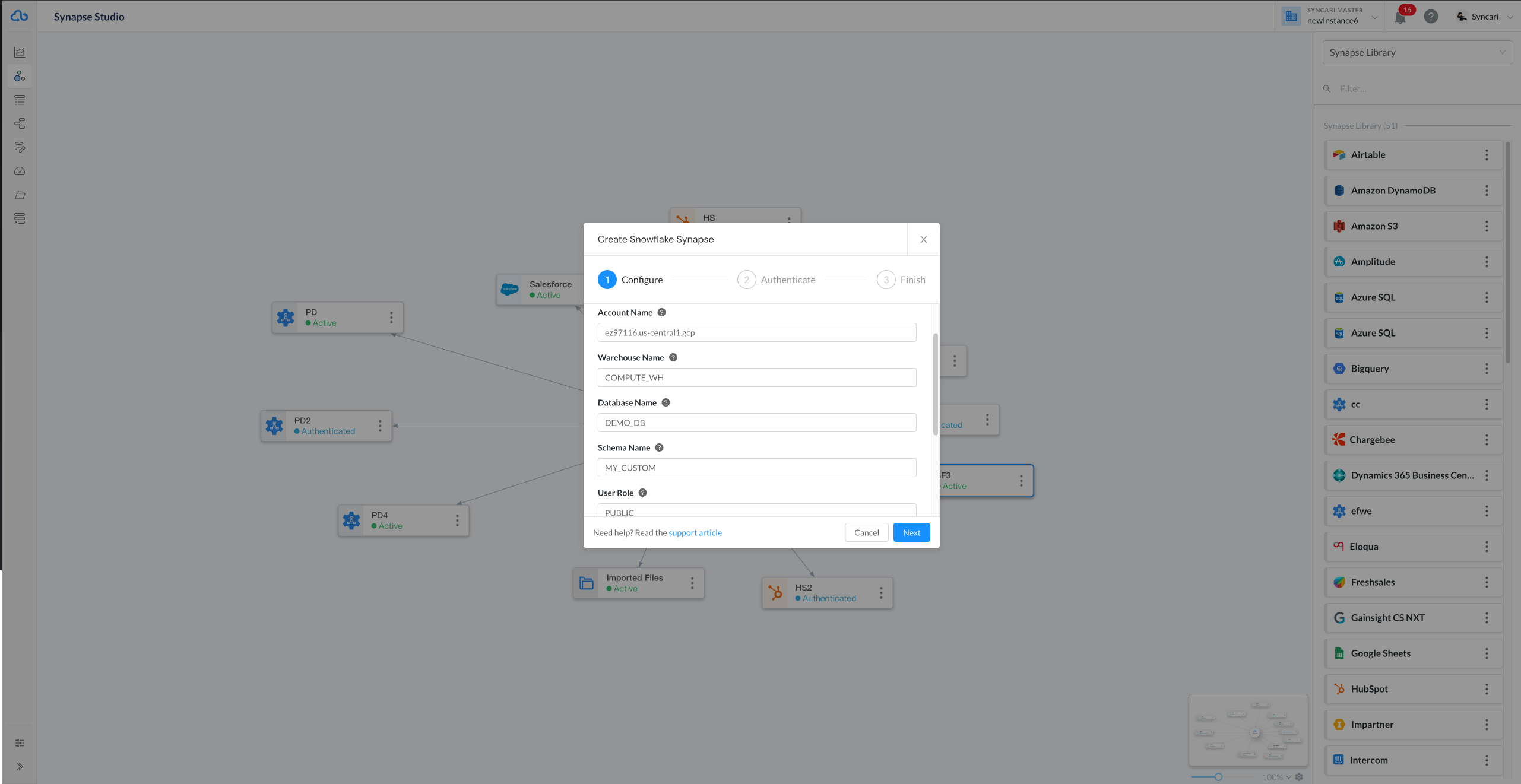Select the HubSpot library icon
This screenshot has height=784, width=1521.
pos(1339,689)
